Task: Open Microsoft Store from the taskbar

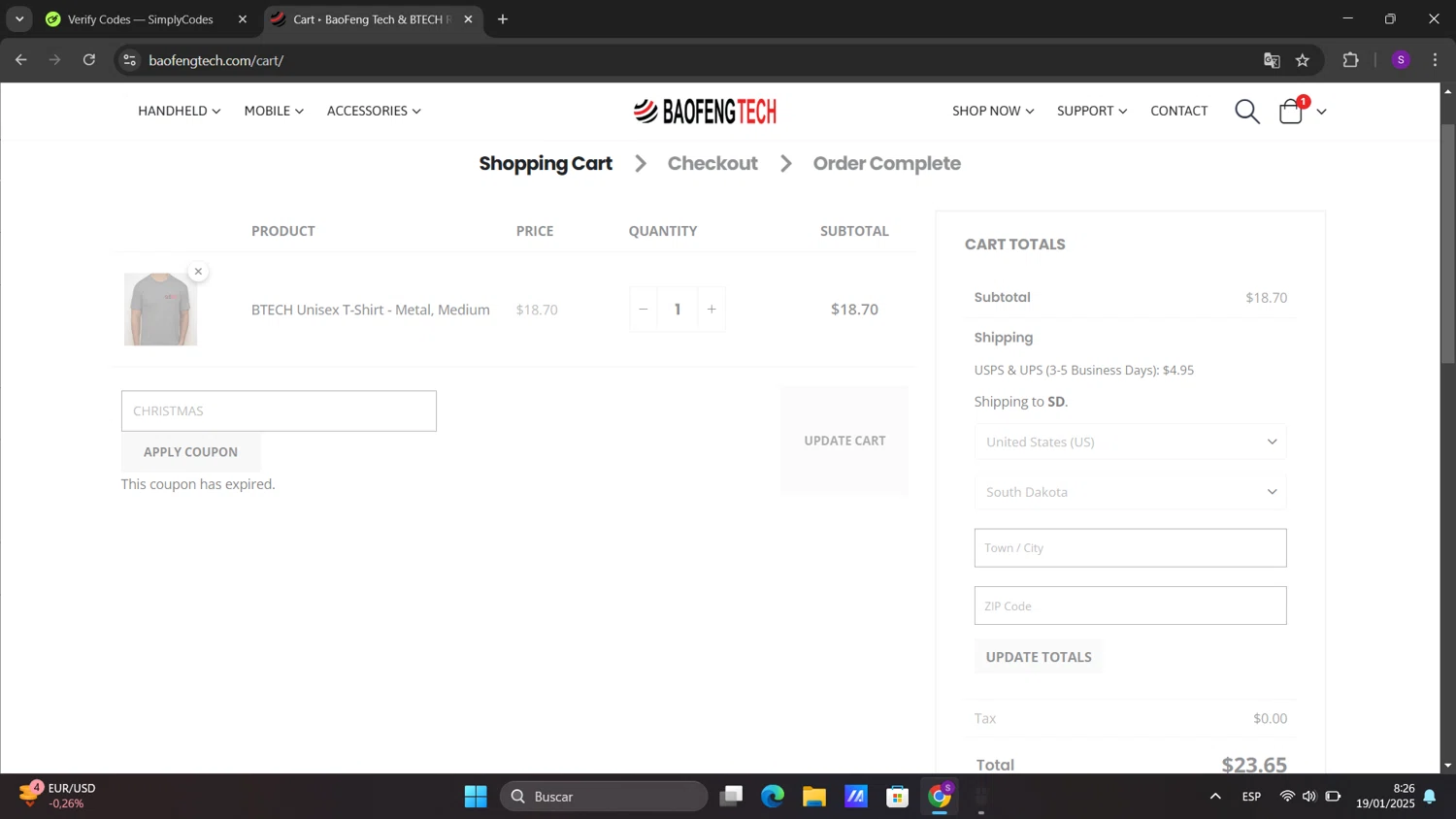Action: click(x=898, y=797)
